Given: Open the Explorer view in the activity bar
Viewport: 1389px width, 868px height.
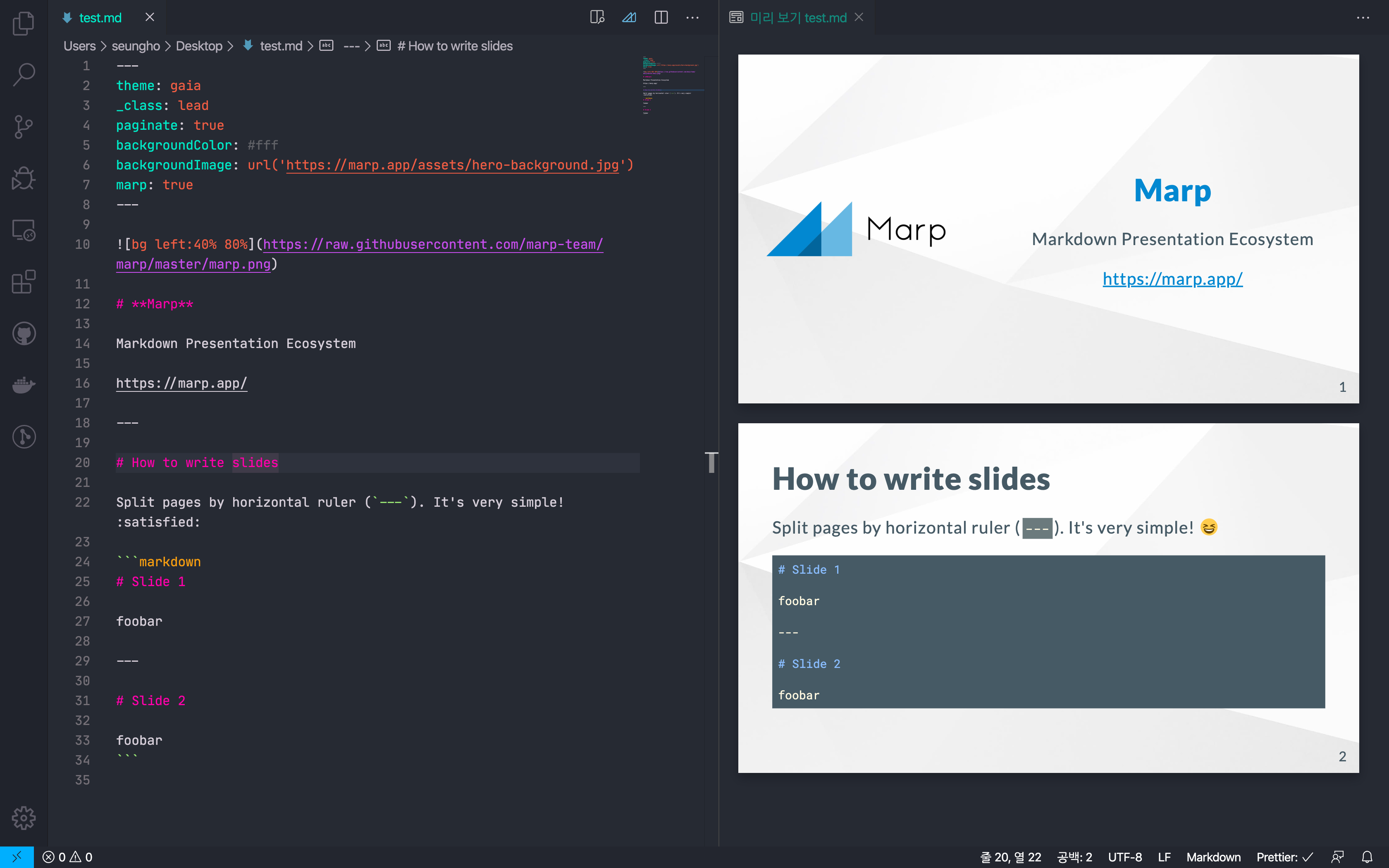Looking at the screenshot, I should coord(23,23).
